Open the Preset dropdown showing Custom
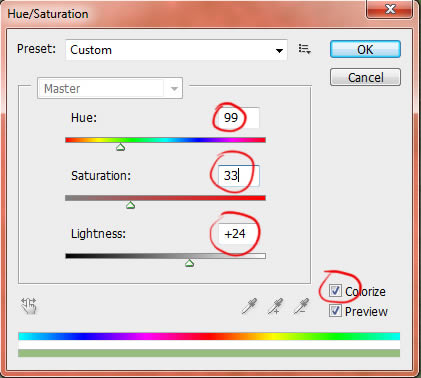The height and width of the screenshot is (378, 421). (x=176, y=50)
